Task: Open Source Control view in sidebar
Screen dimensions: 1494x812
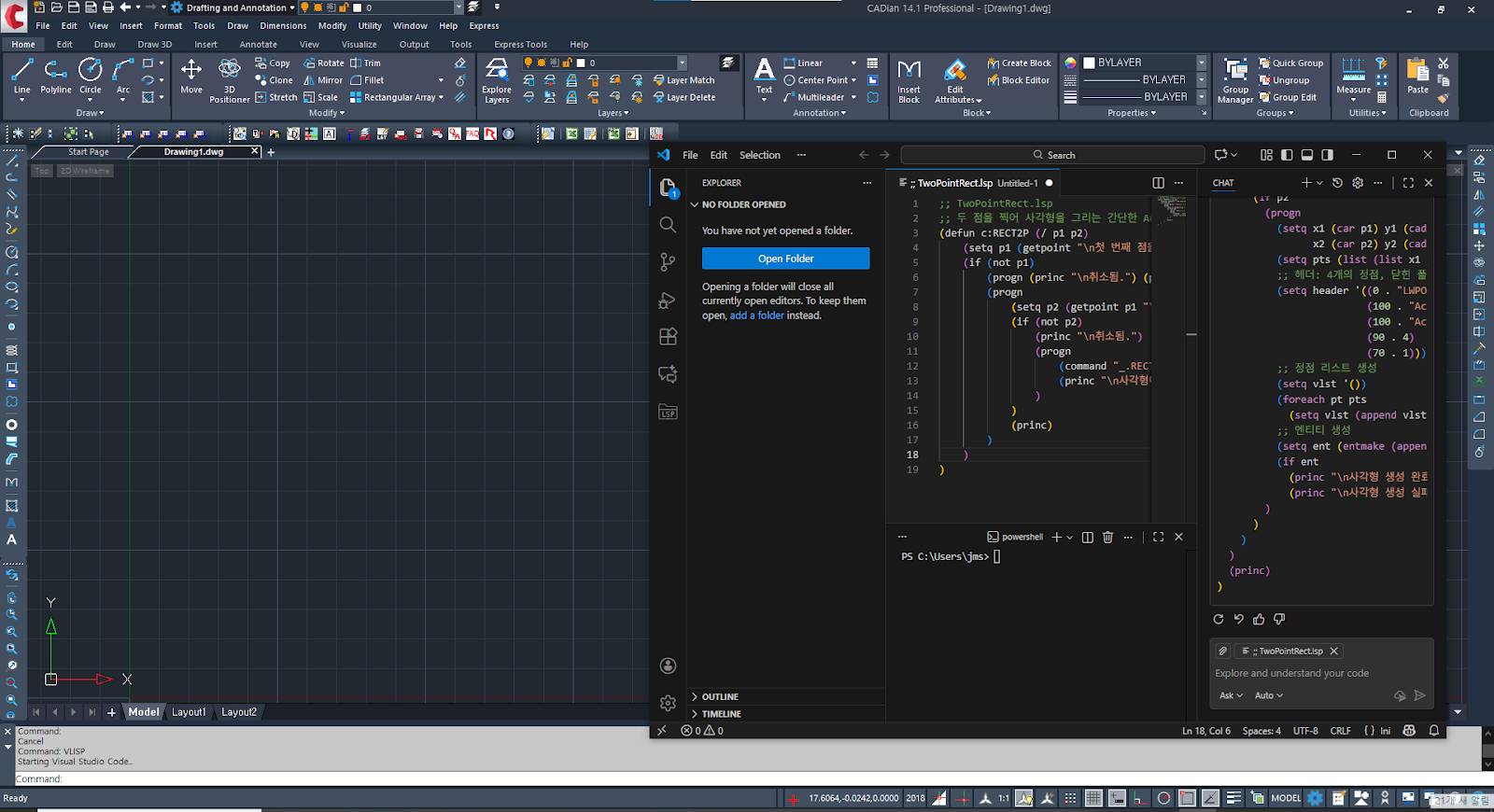Action: point(668,262)
